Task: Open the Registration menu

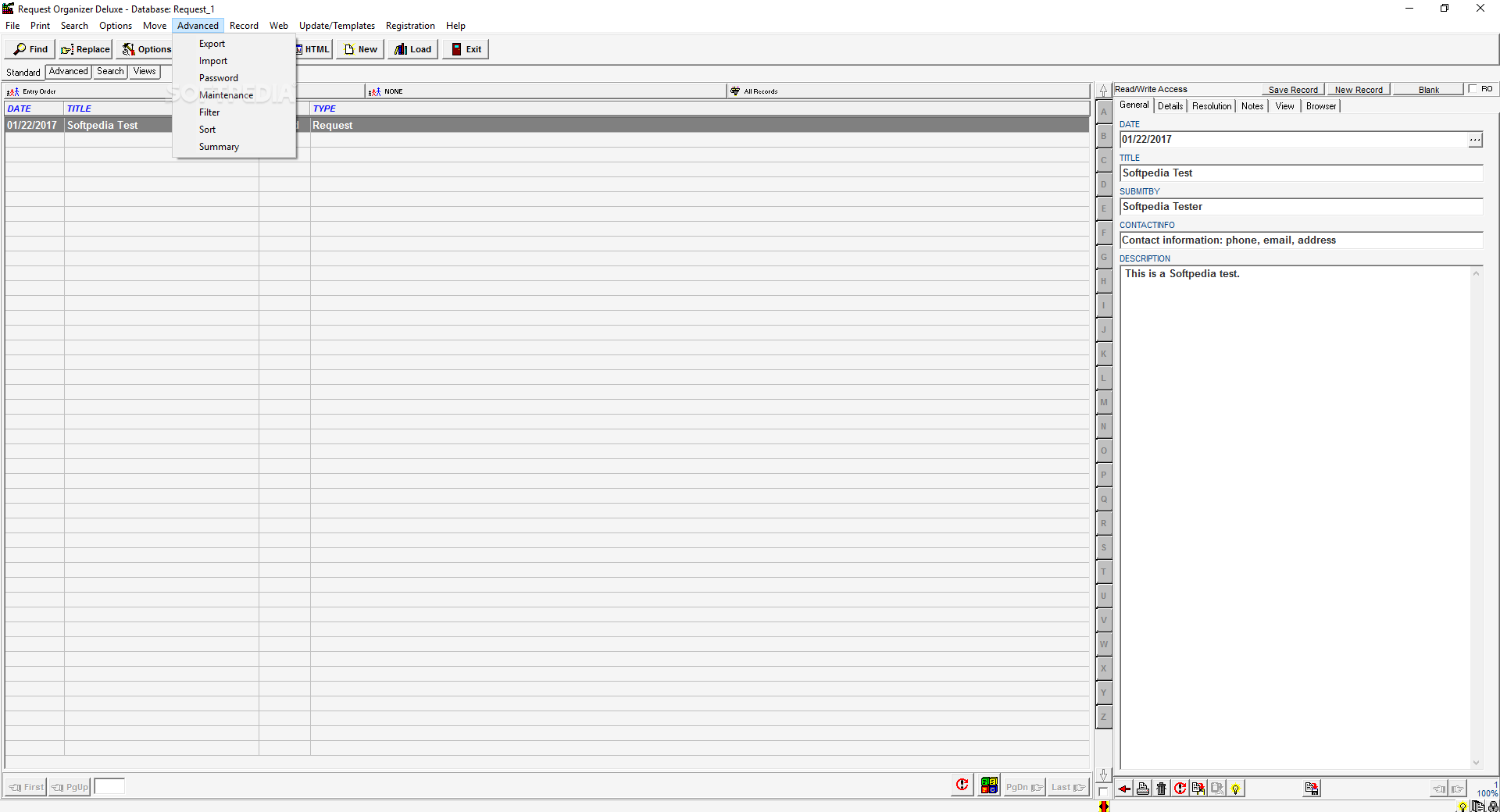Action: point(410,26)
